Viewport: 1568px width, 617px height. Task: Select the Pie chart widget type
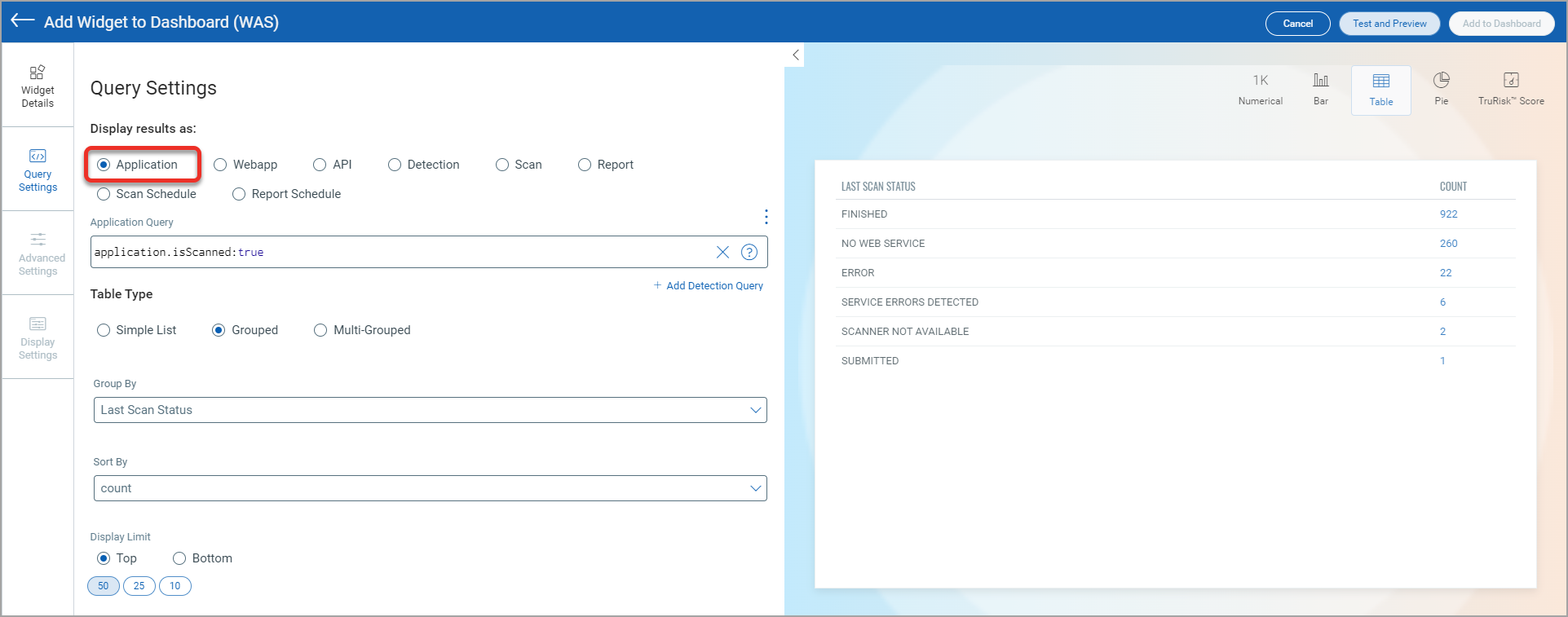click(x=1441, y=89)
